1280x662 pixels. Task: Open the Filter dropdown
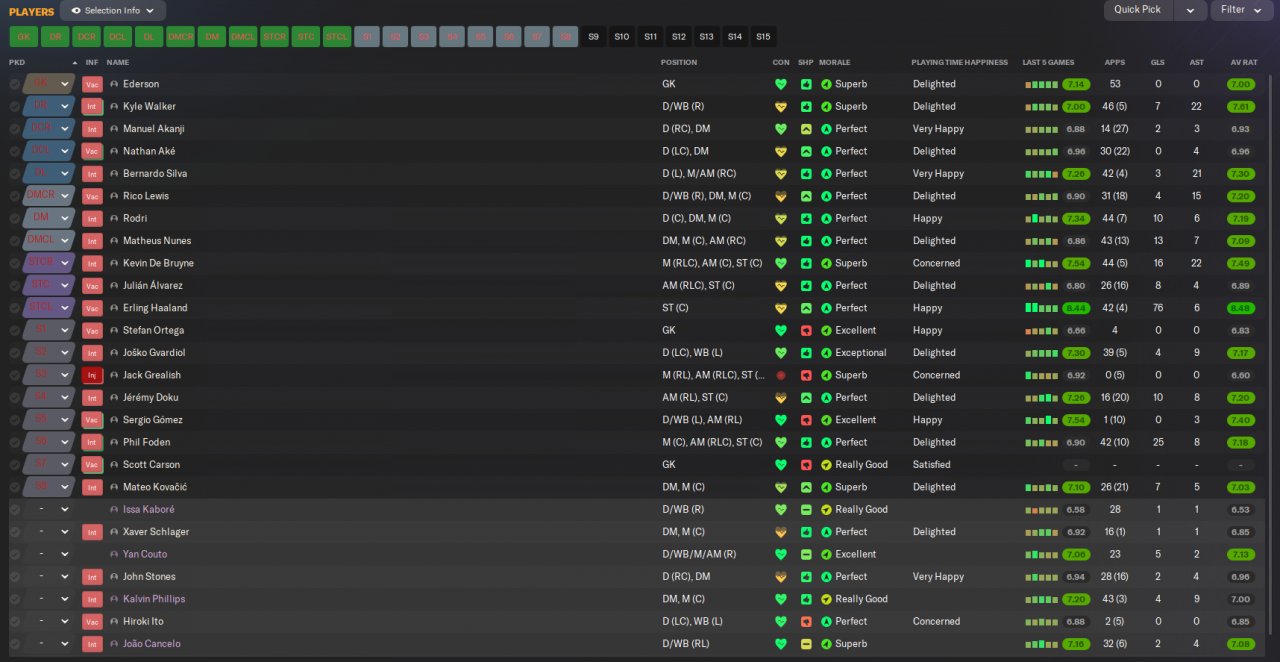(1240, 10)
